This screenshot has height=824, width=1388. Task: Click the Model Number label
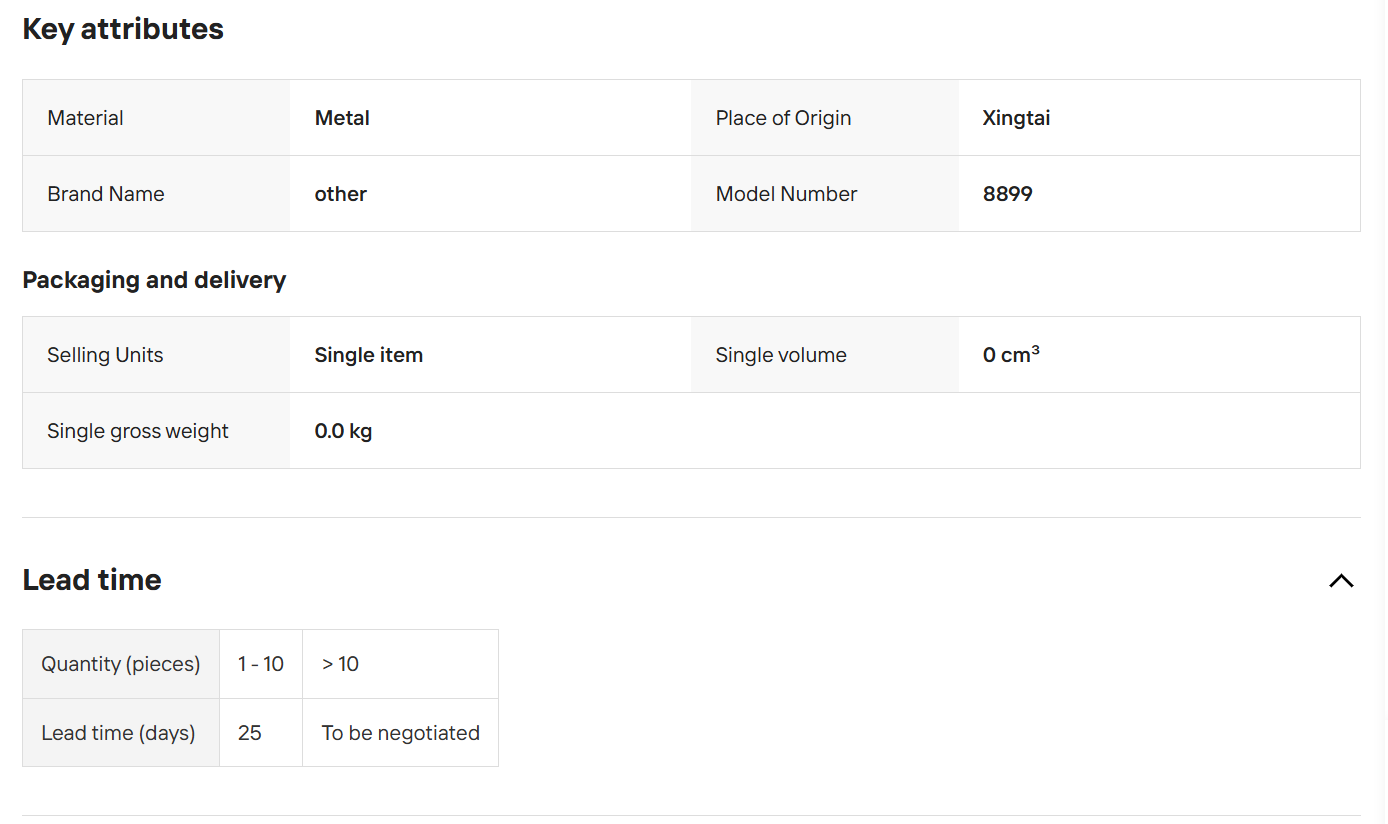coord(786,194)
